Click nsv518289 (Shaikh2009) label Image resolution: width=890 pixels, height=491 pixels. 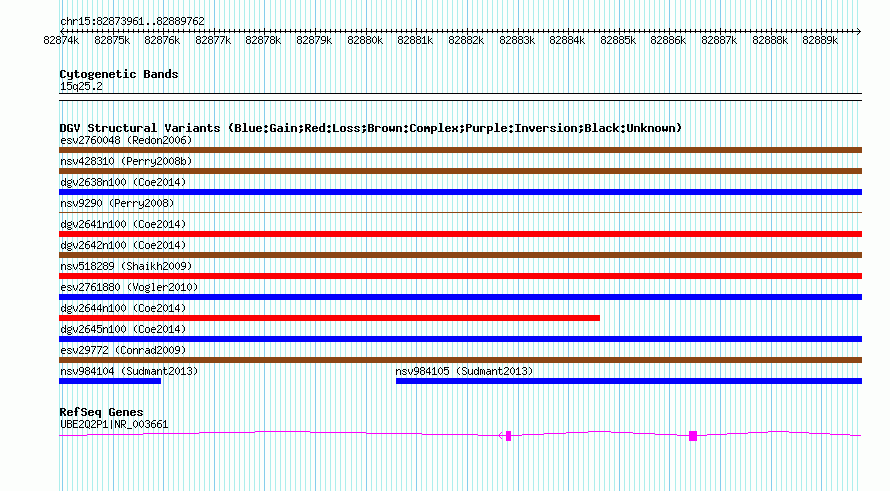click(x=126, y=266)
